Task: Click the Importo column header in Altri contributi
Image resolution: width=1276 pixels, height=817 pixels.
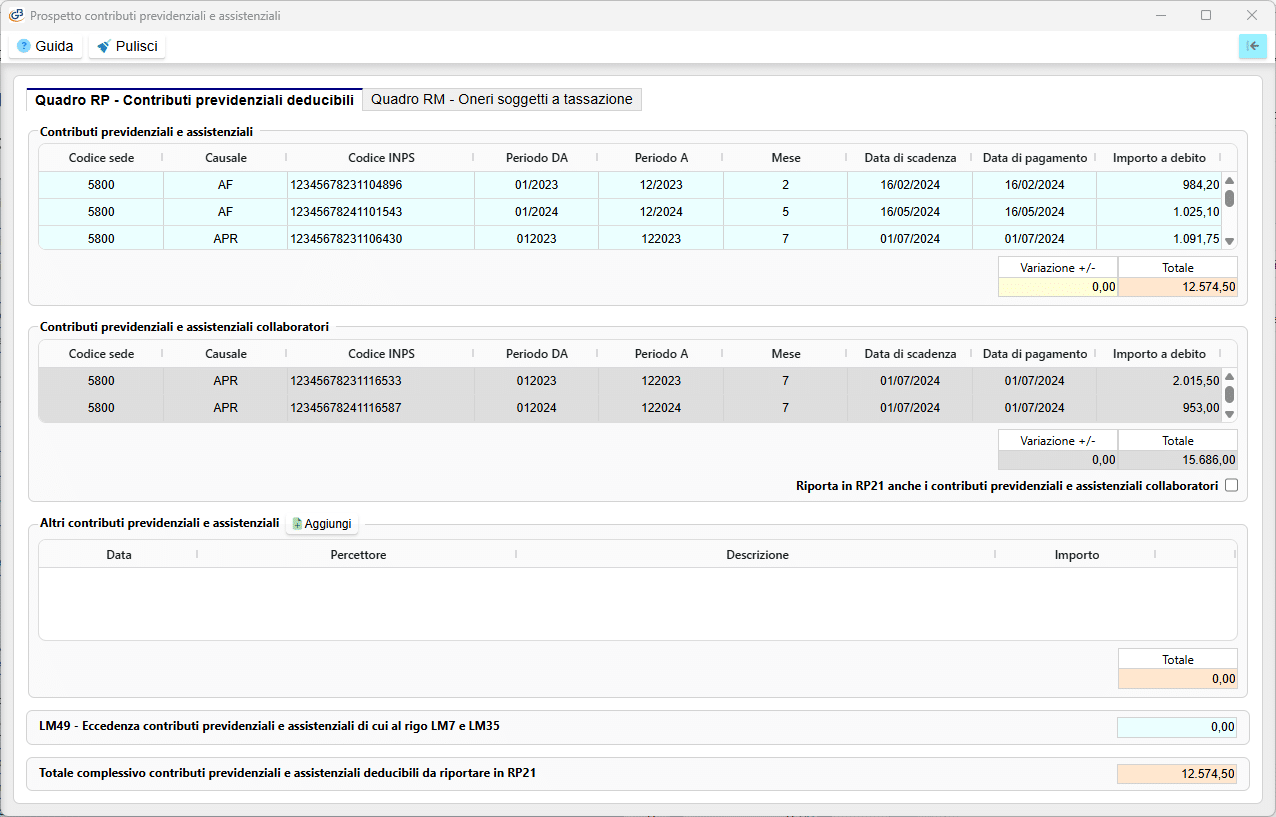Action: (1076, 555)
